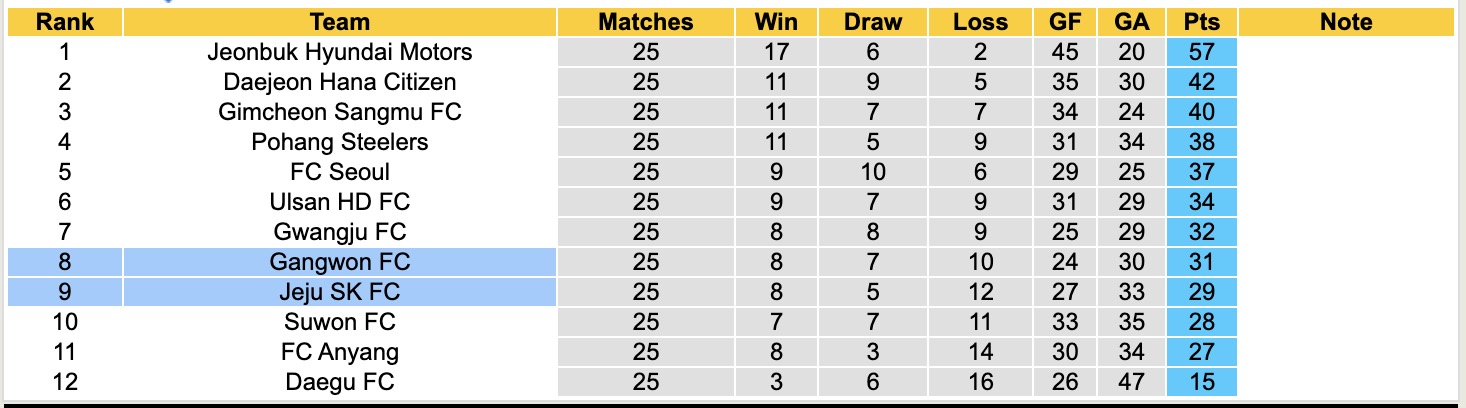Click the Loss column header
Image resolution: width=1466 pixels, height=408 pixels.
(980, 22)
